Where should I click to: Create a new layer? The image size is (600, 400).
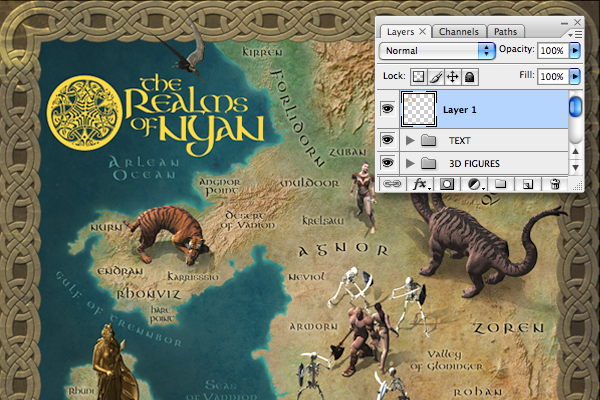coord(528,184)
